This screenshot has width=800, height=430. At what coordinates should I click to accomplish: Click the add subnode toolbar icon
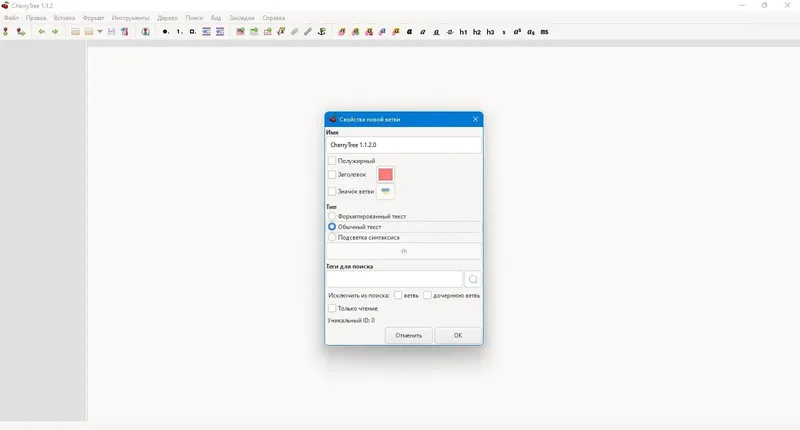tap(20, 32)
